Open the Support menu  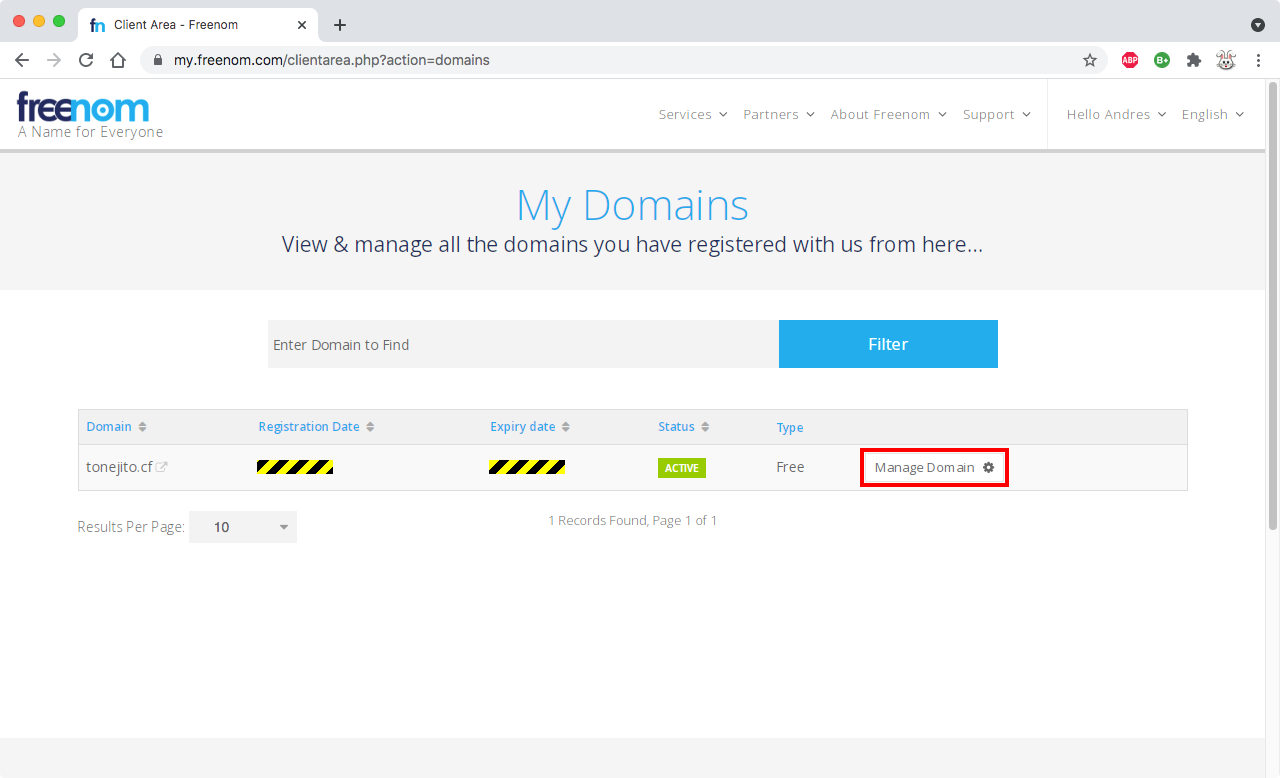996,115
